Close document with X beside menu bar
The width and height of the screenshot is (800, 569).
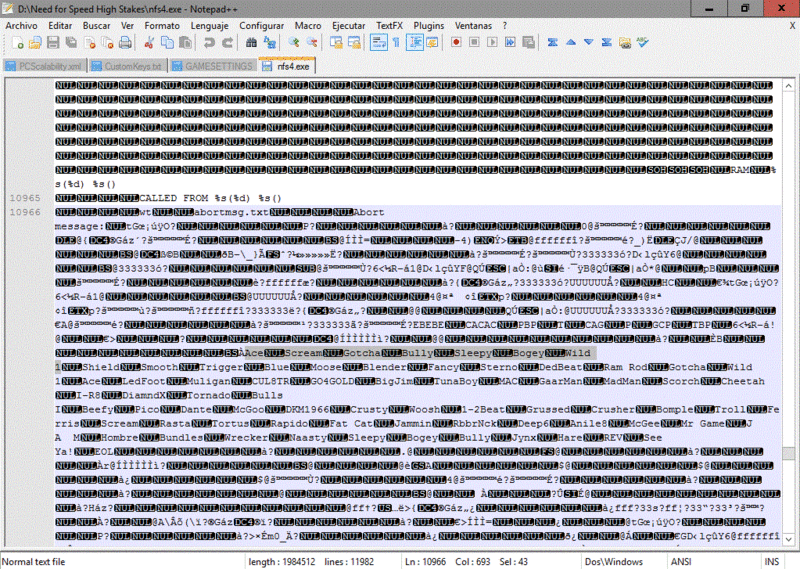point(792,26)
